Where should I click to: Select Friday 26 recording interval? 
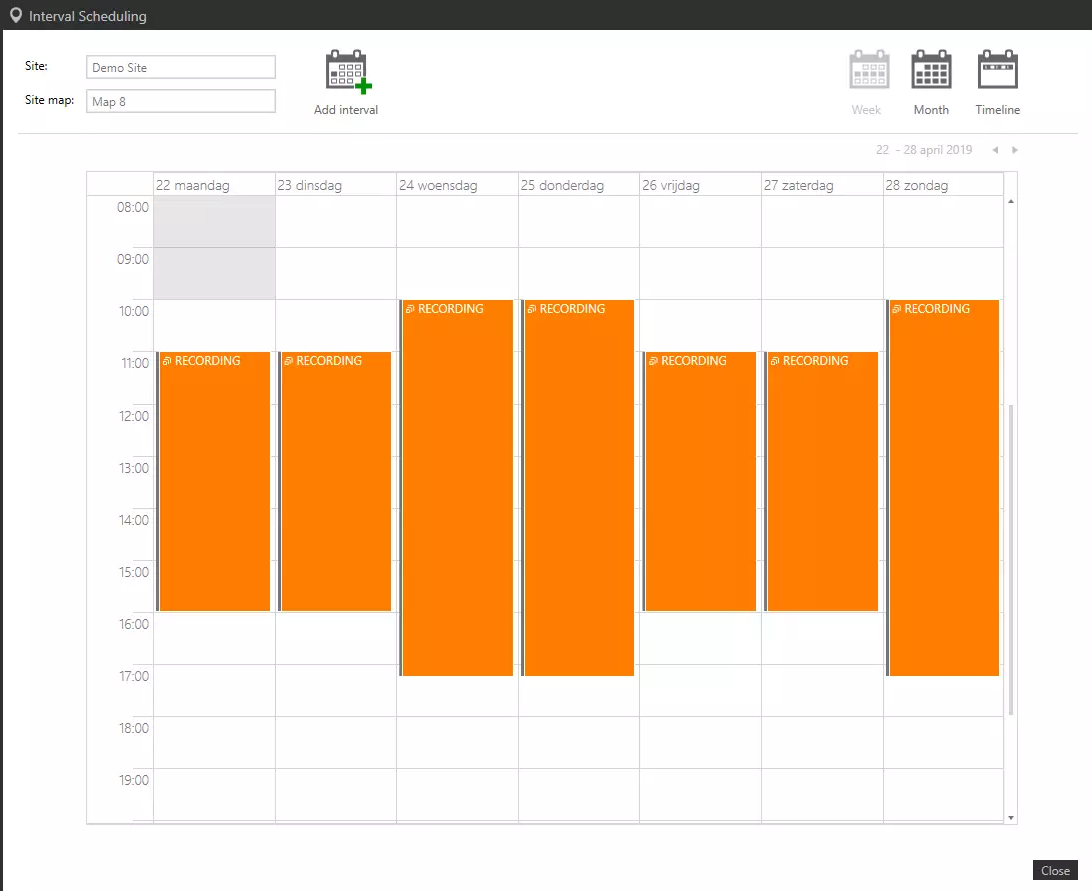click(x=699, y=481)
